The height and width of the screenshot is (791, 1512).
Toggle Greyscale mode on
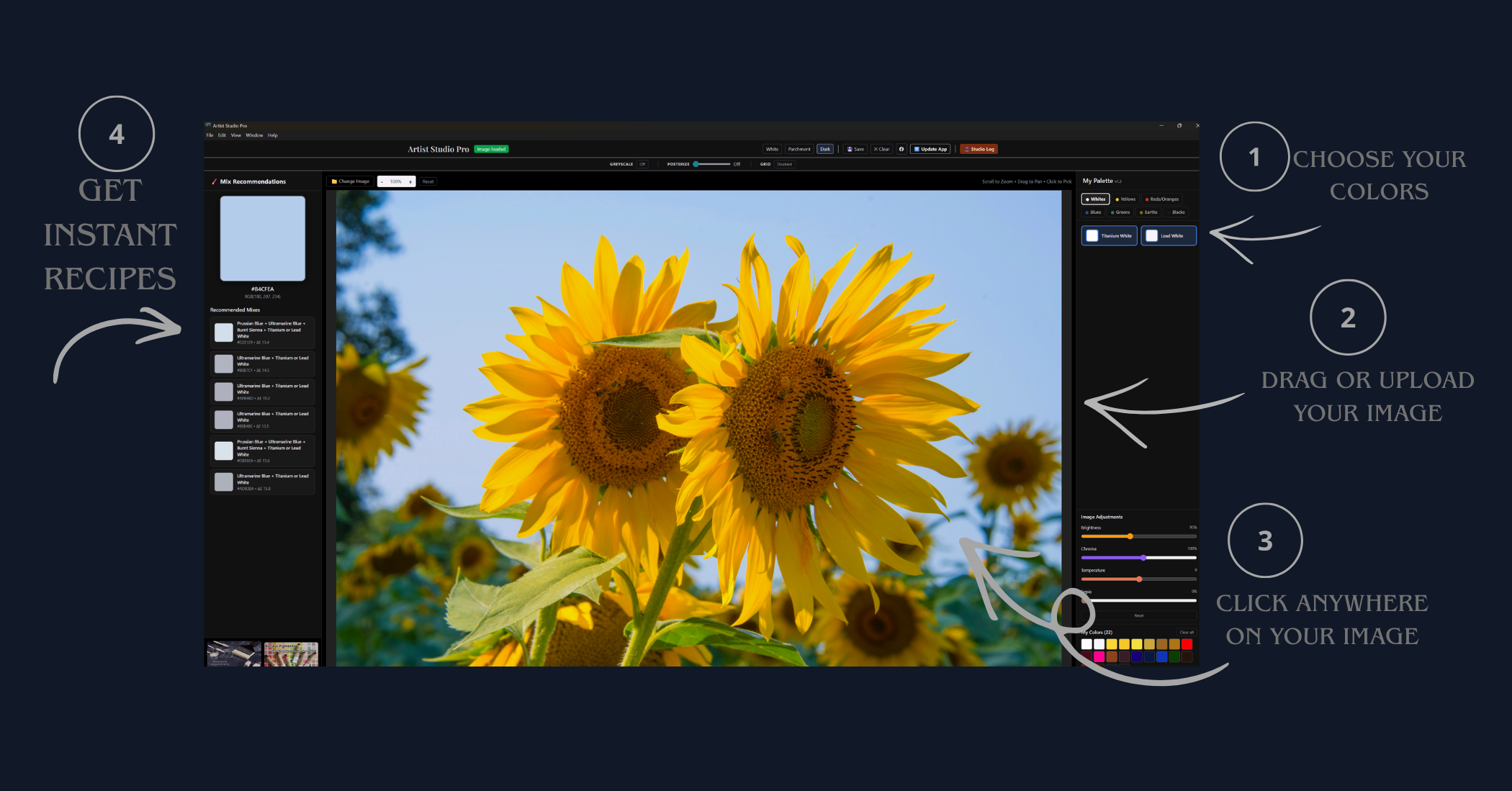642,164
